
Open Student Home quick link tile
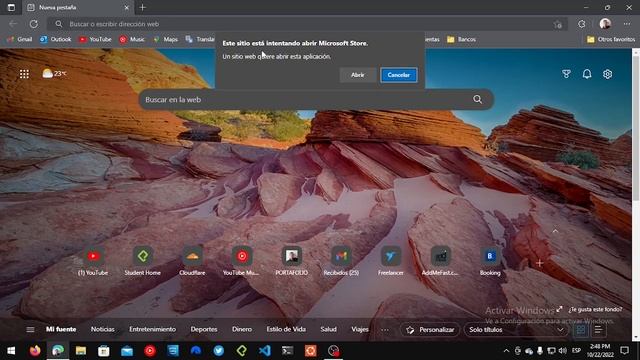click(142, 261)
